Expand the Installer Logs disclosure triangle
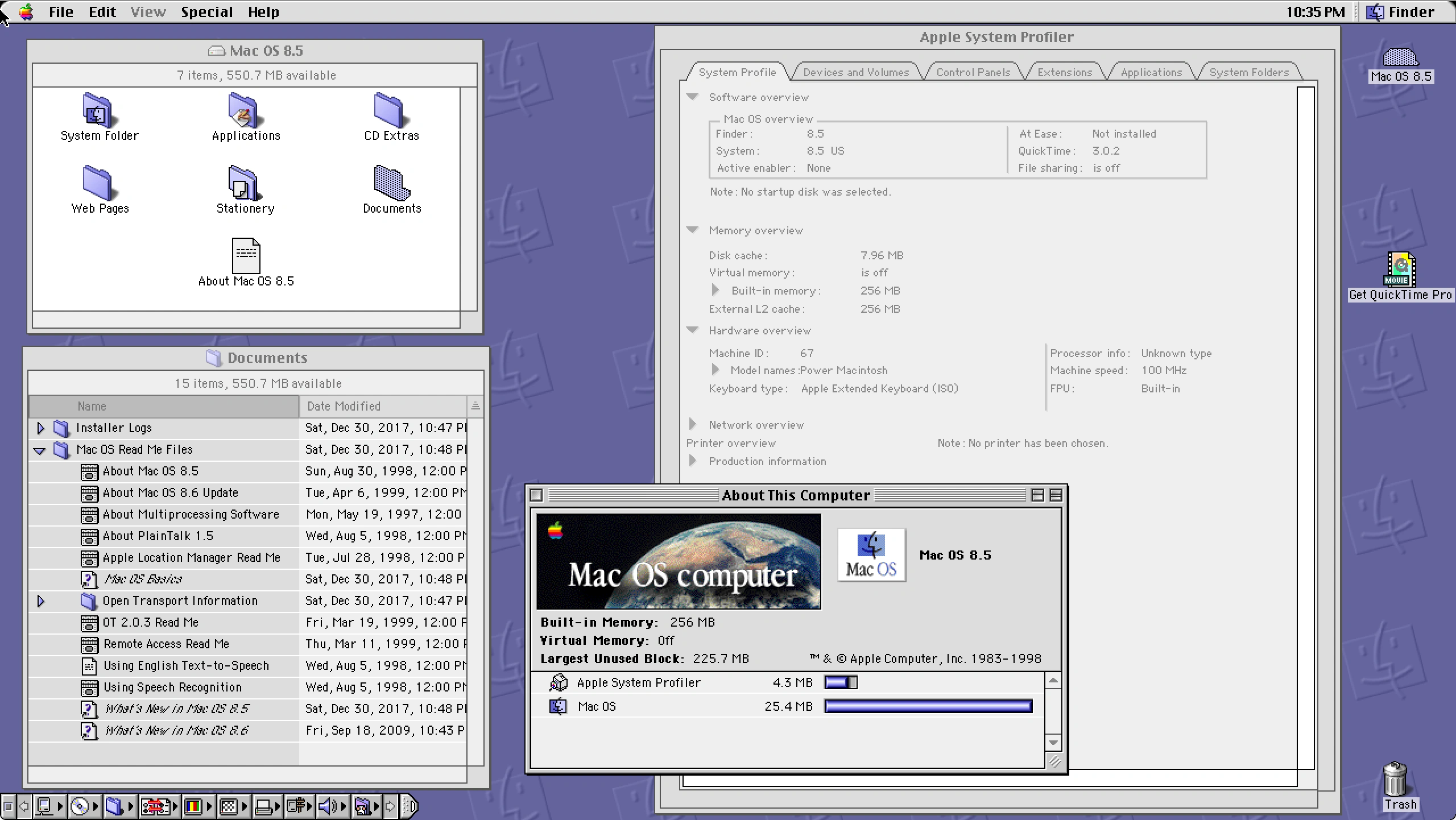 [x=40, y=428]
